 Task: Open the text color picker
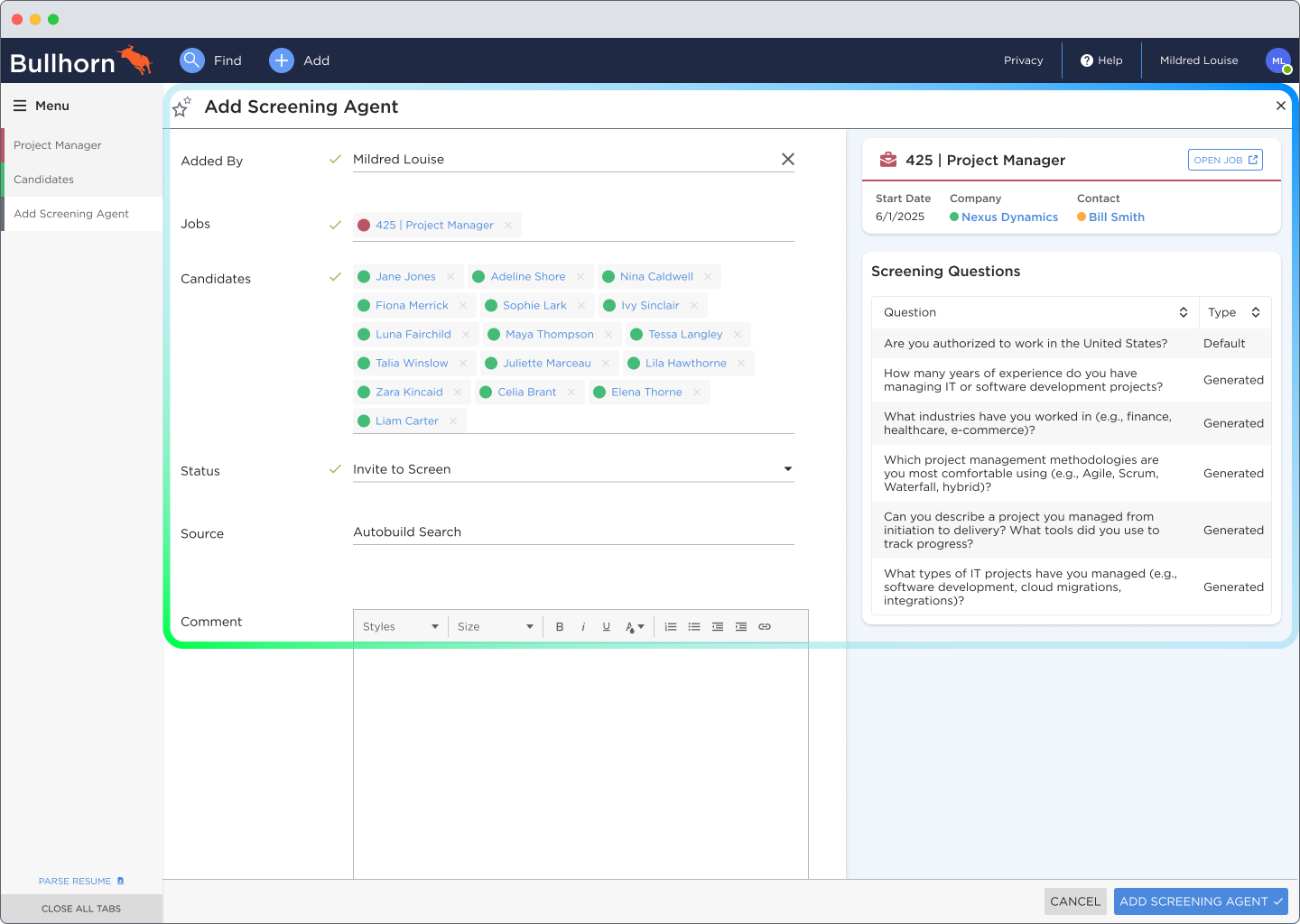[x=635, y=627]
